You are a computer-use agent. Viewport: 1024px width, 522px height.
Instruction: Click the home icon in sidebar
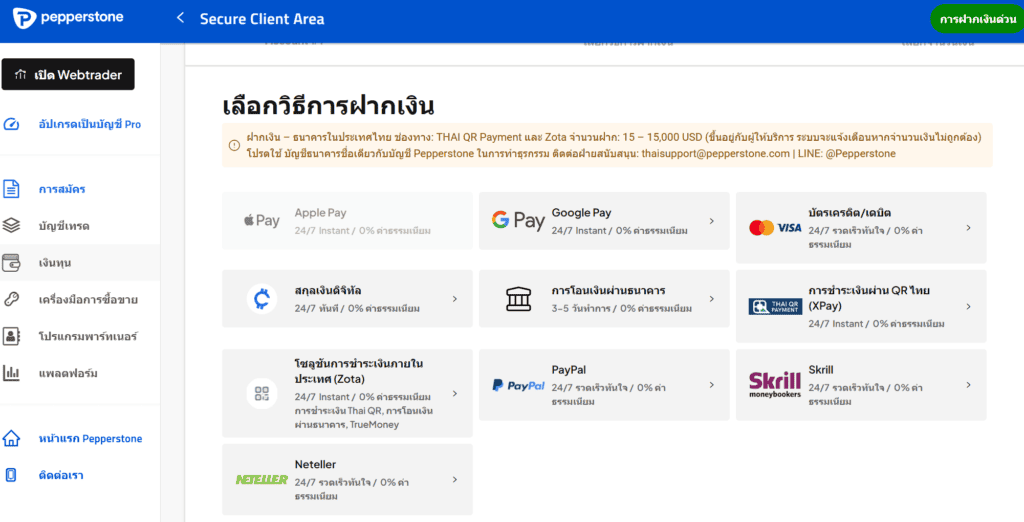tap(11, 438)
